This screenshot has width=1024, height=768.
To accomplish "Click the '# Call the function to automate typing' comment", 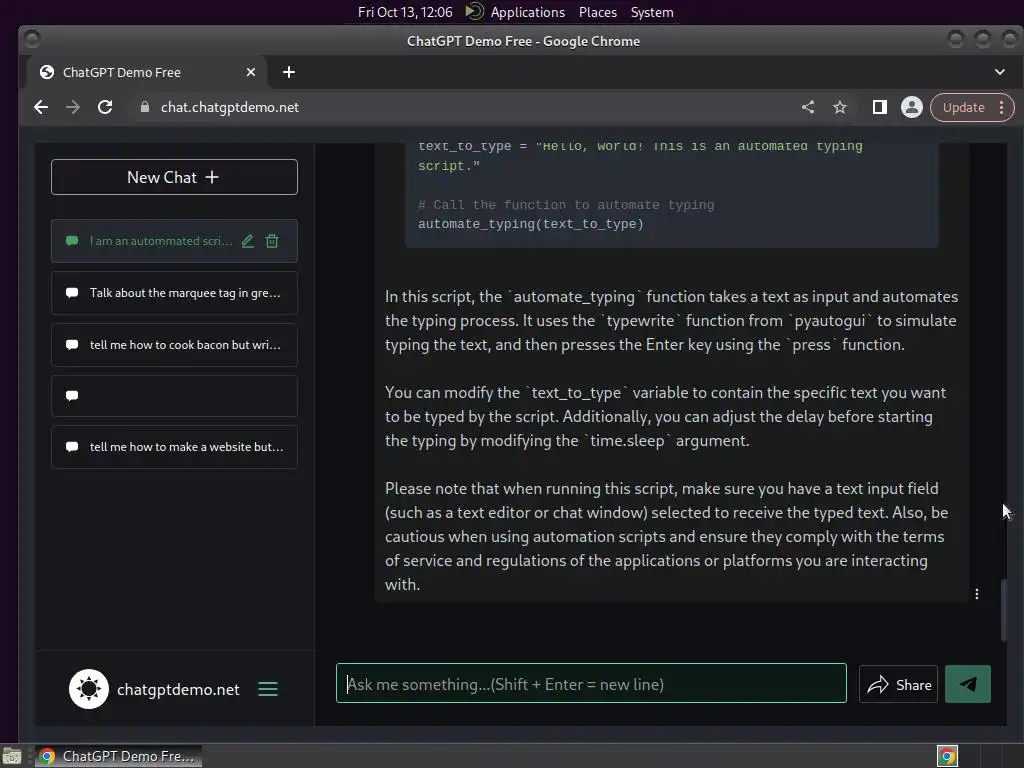I will coord(566,205).
